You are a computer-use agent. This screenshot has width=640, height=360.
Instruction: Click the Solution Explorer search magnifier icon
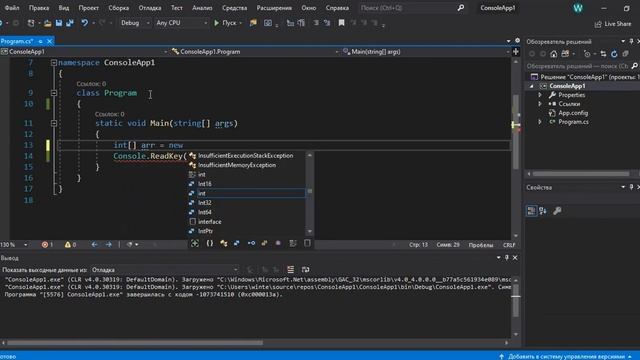(634, 66)
